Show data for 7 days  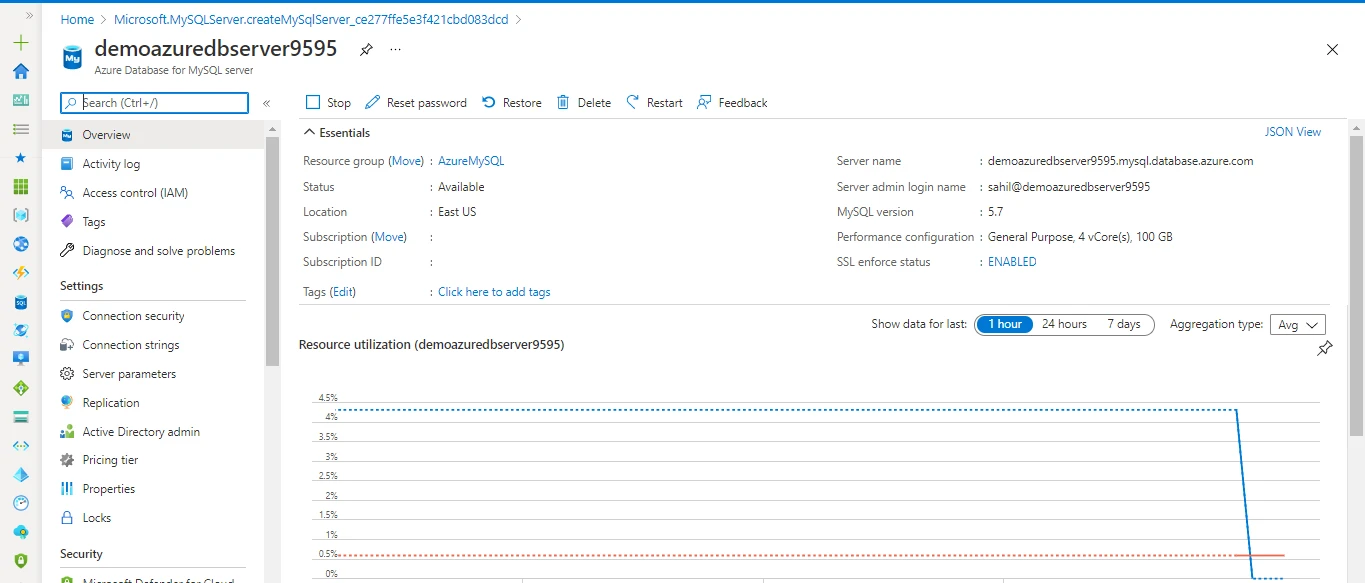pyautogui.click(x=1123, y=323)
